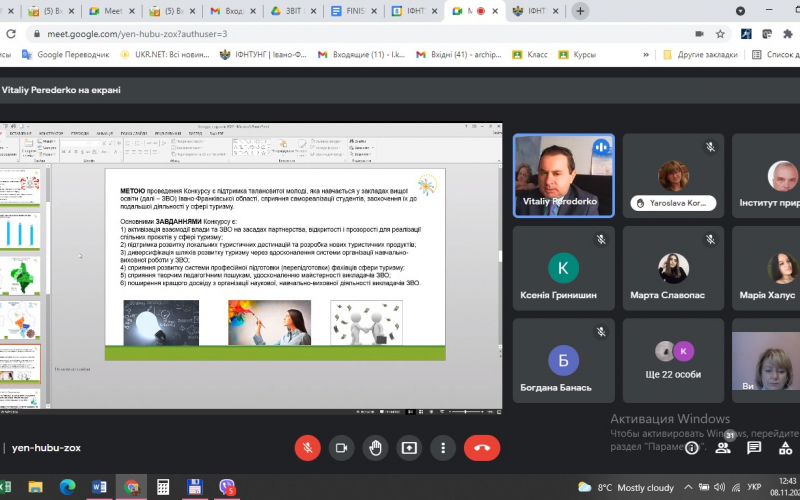
Task: Leave the call with red hang-up button
Action: click(x=482, y=448)
